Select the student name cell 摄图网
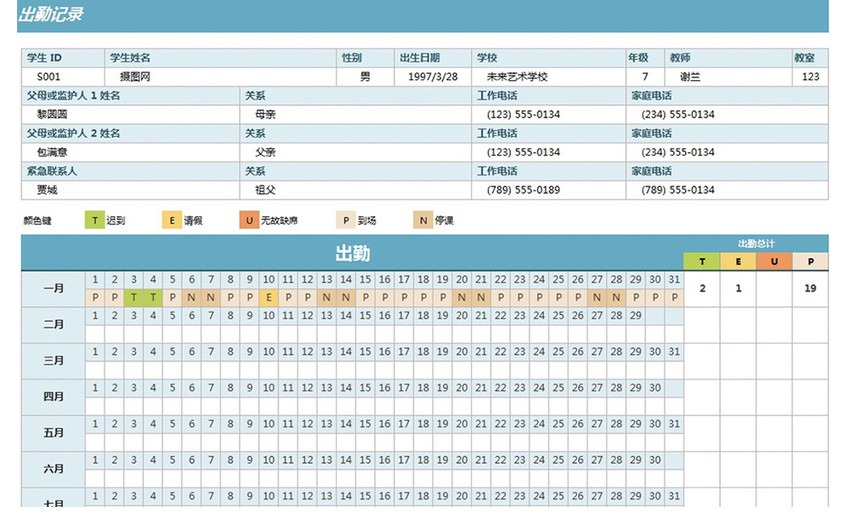This screenshot has height=524, width=850. [220, 77]
